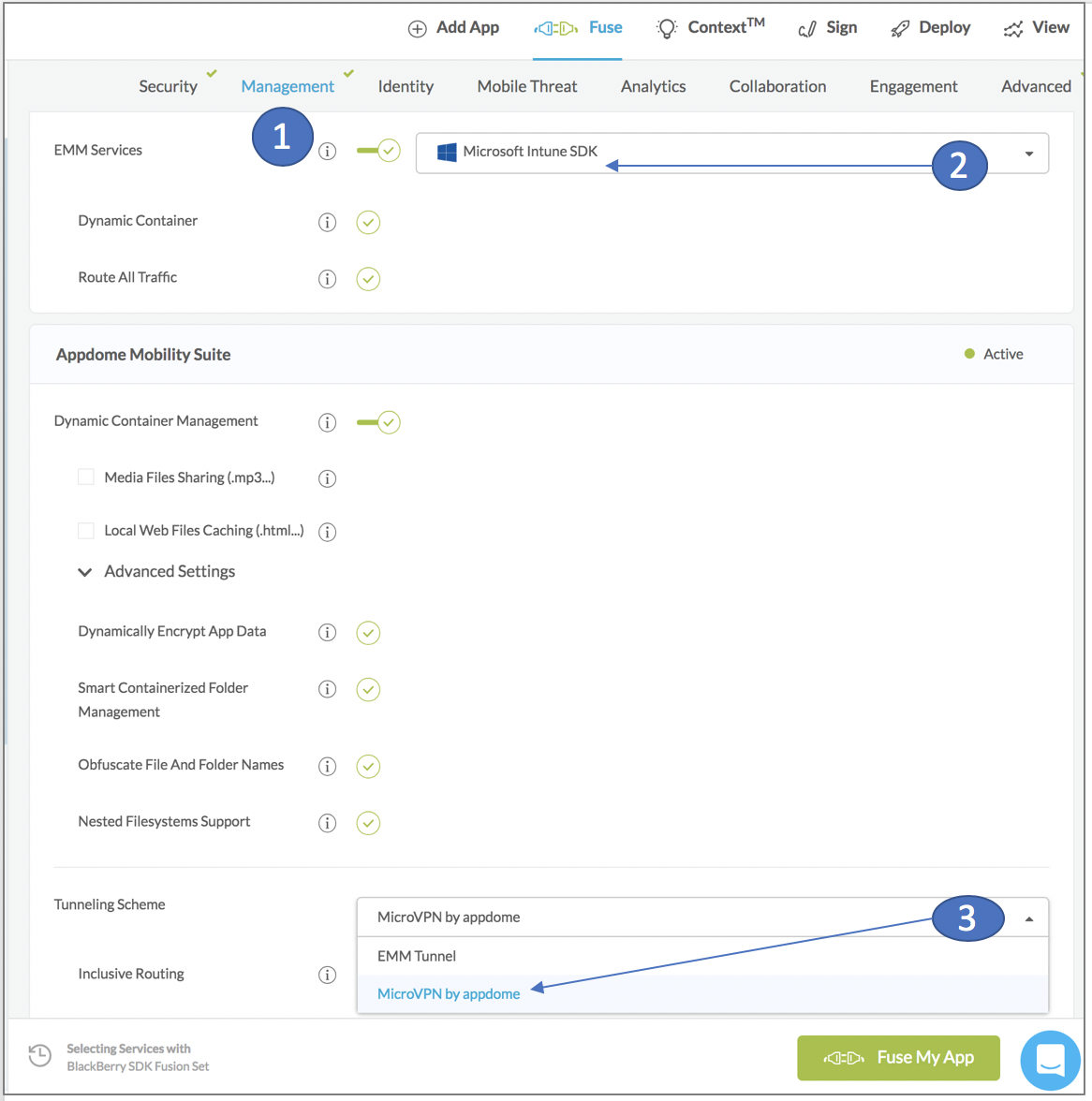Toggle the Dynamic Container checkmark
Screen dimensions: 1092x1101
368,222
